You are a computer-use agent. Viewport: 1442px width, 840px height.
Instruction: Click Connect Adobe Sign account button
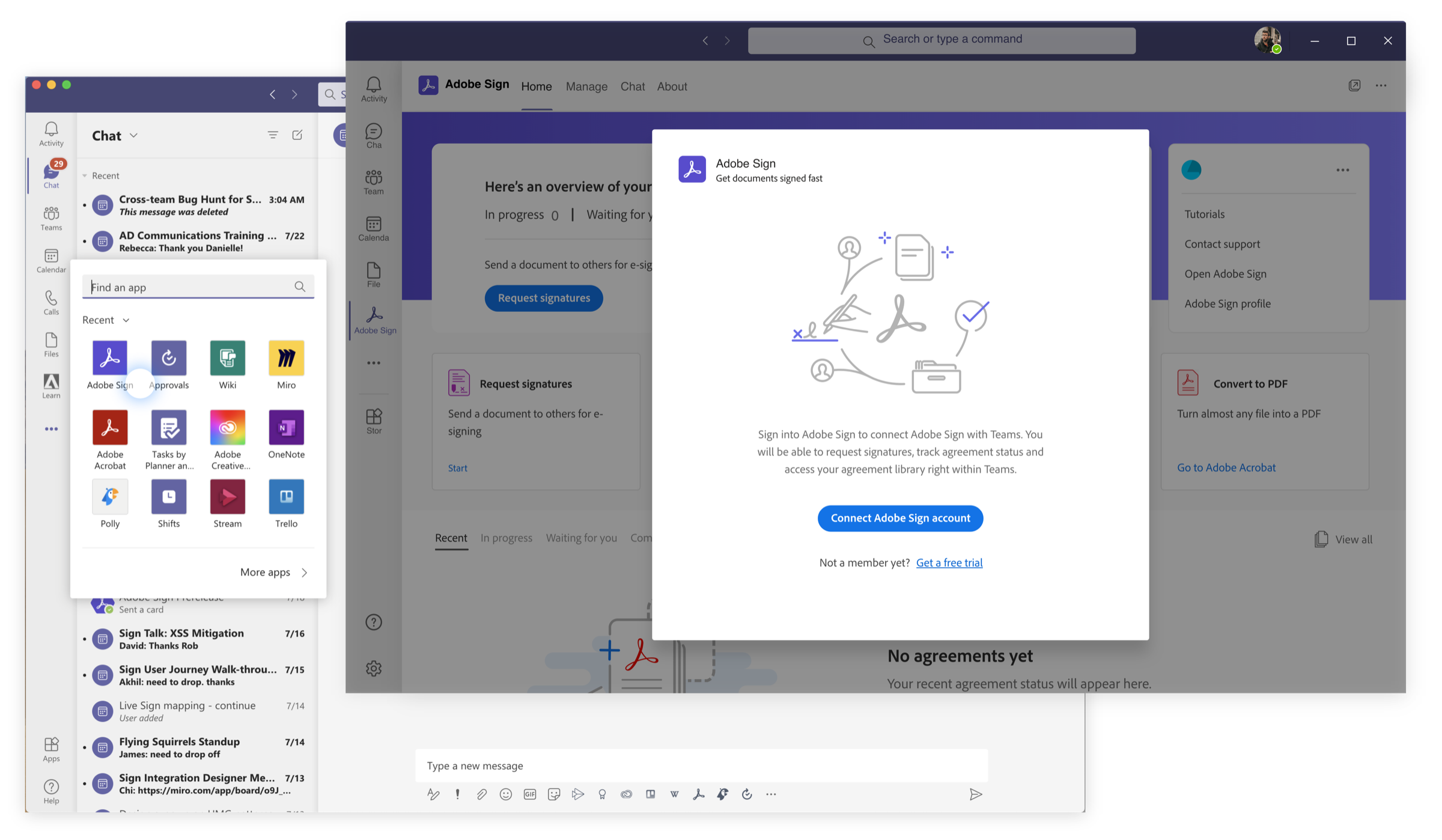click(900, 519)
